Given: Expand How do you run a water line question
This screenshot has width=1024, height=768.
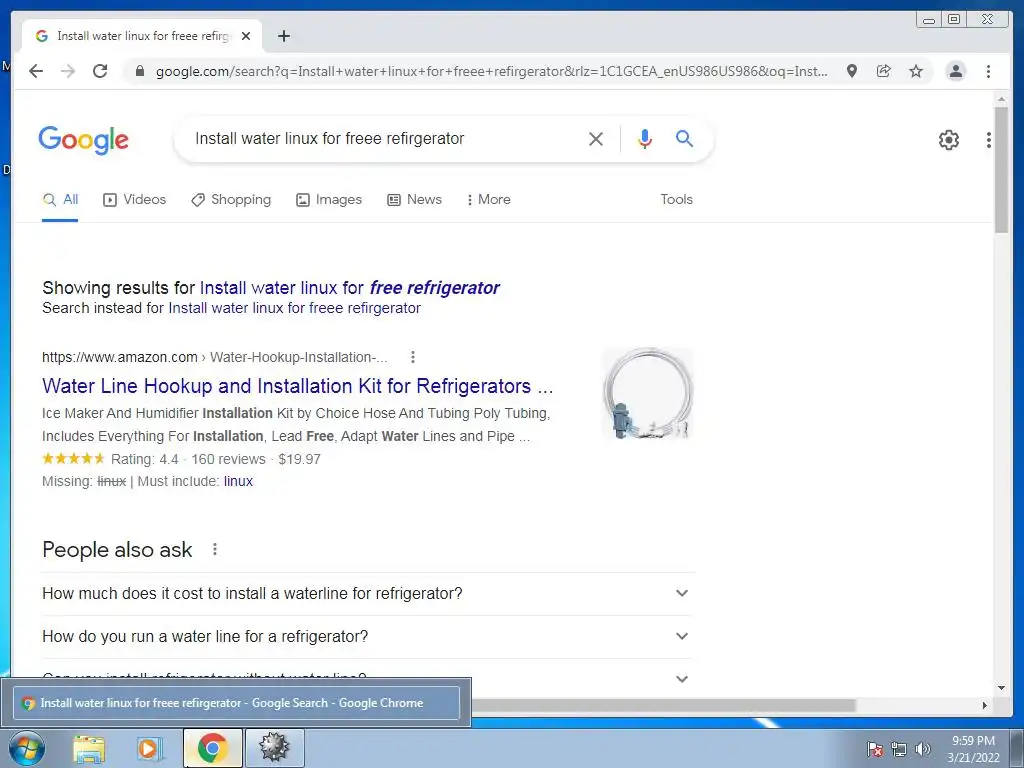Looking at the screenshot, I should tap(368, 637).
